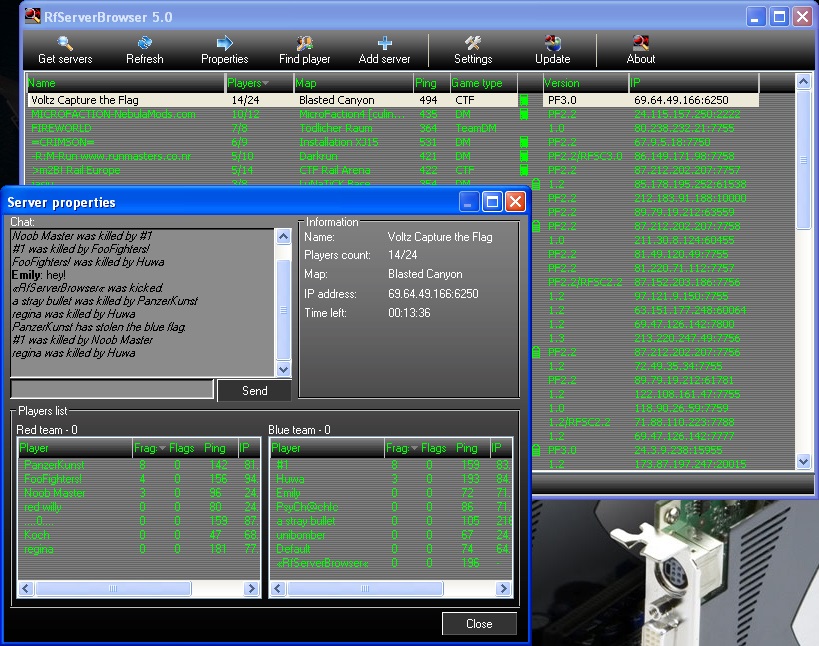Send the chat message
Screen dimensions: 819x646
tap(254, 391)
